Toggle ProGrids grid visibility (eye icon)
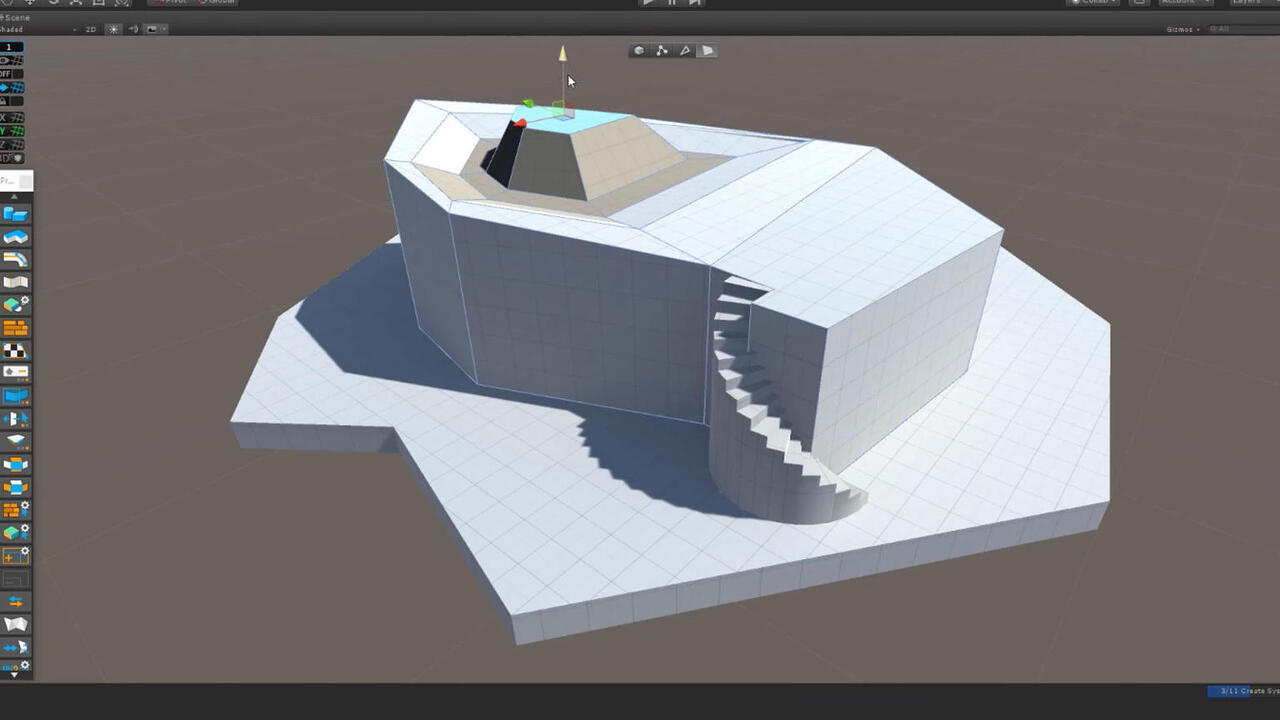 [12, 61]
